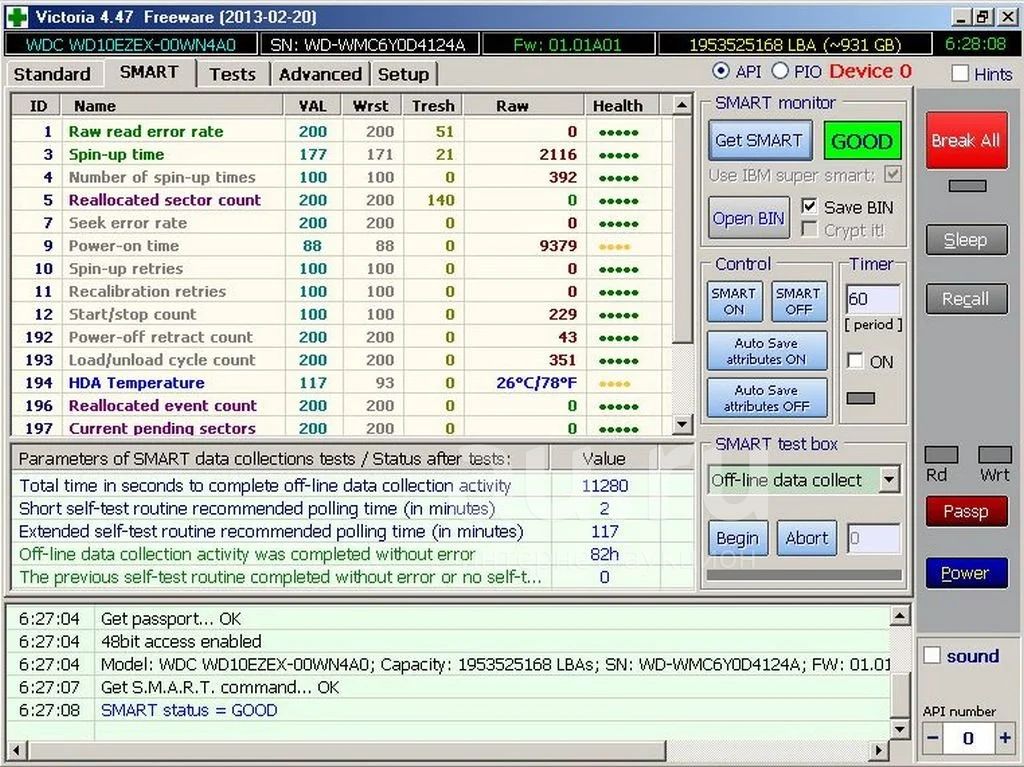Open the Advanced tab

coord(320,74)
